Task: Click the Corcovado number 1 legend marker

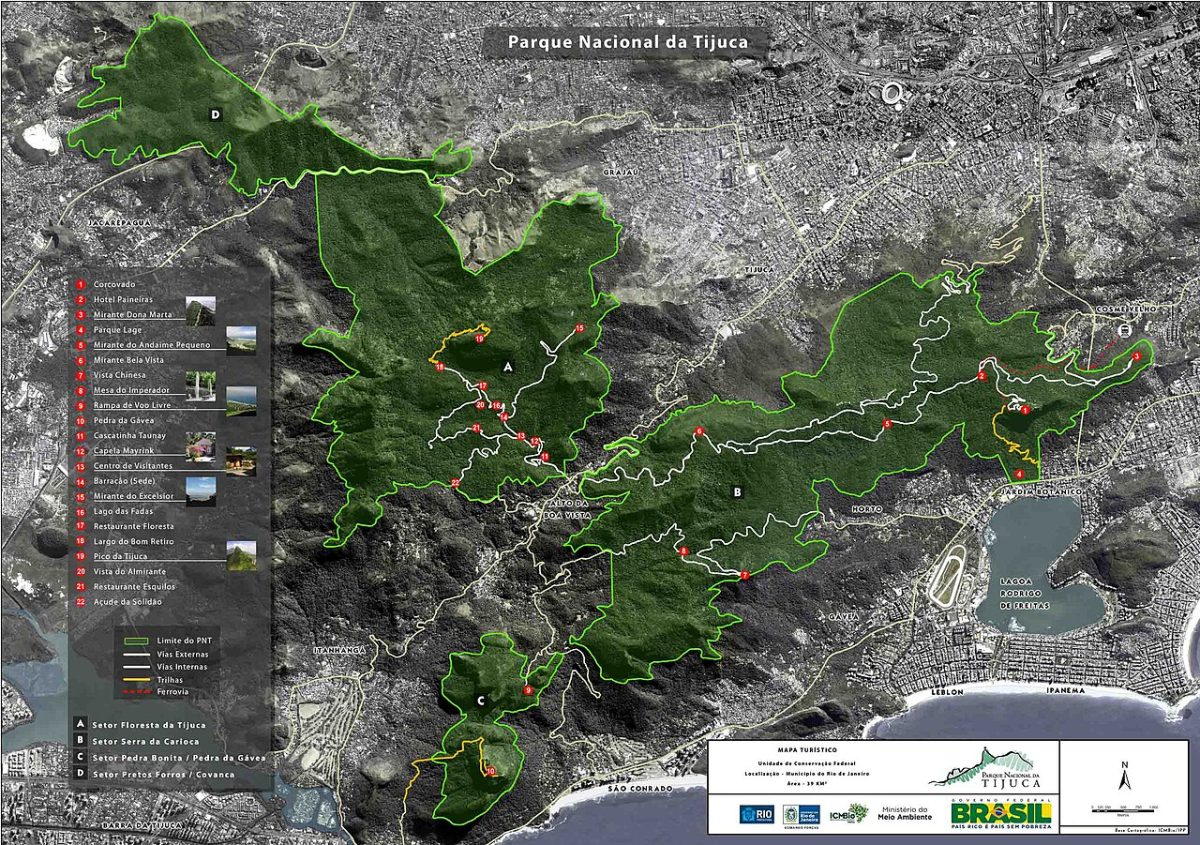Action: (79, 285)
